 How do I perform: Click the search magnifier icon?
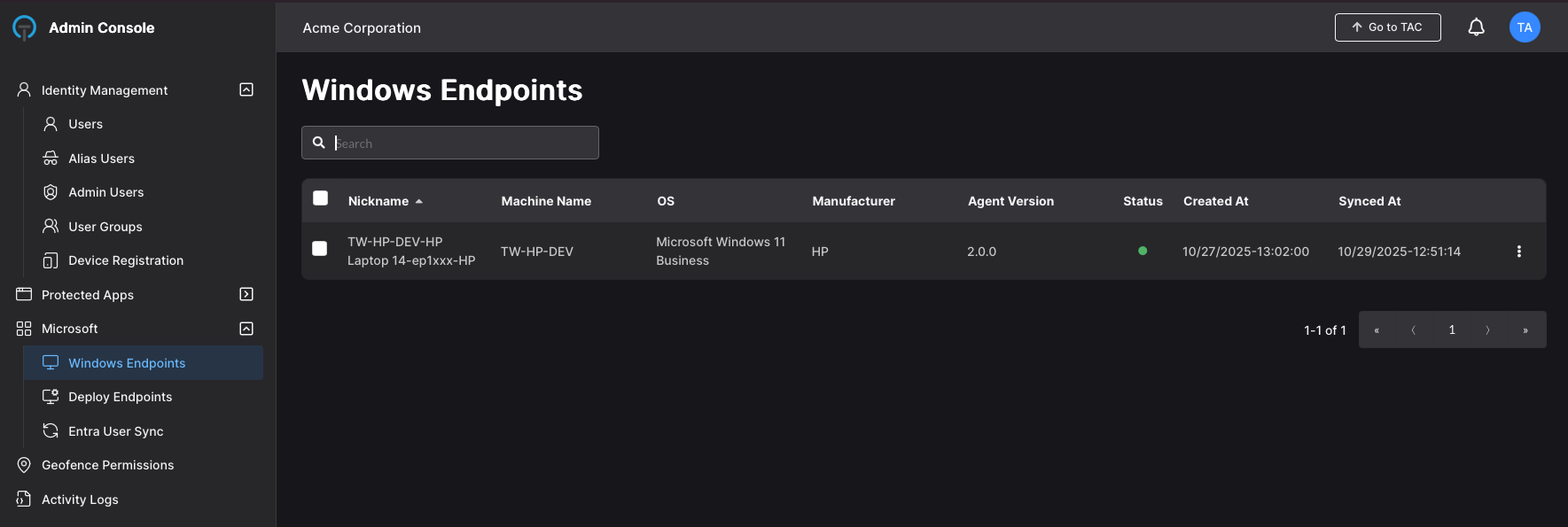coord(319,143)
